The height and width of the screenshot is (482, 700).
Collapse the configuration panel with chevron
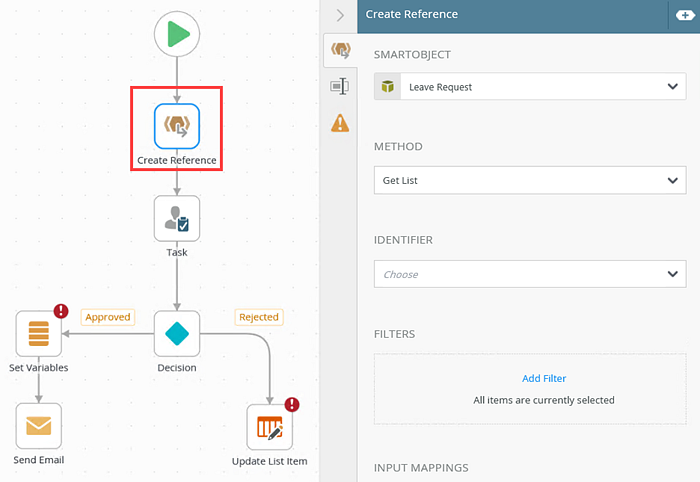pos(340,16)
